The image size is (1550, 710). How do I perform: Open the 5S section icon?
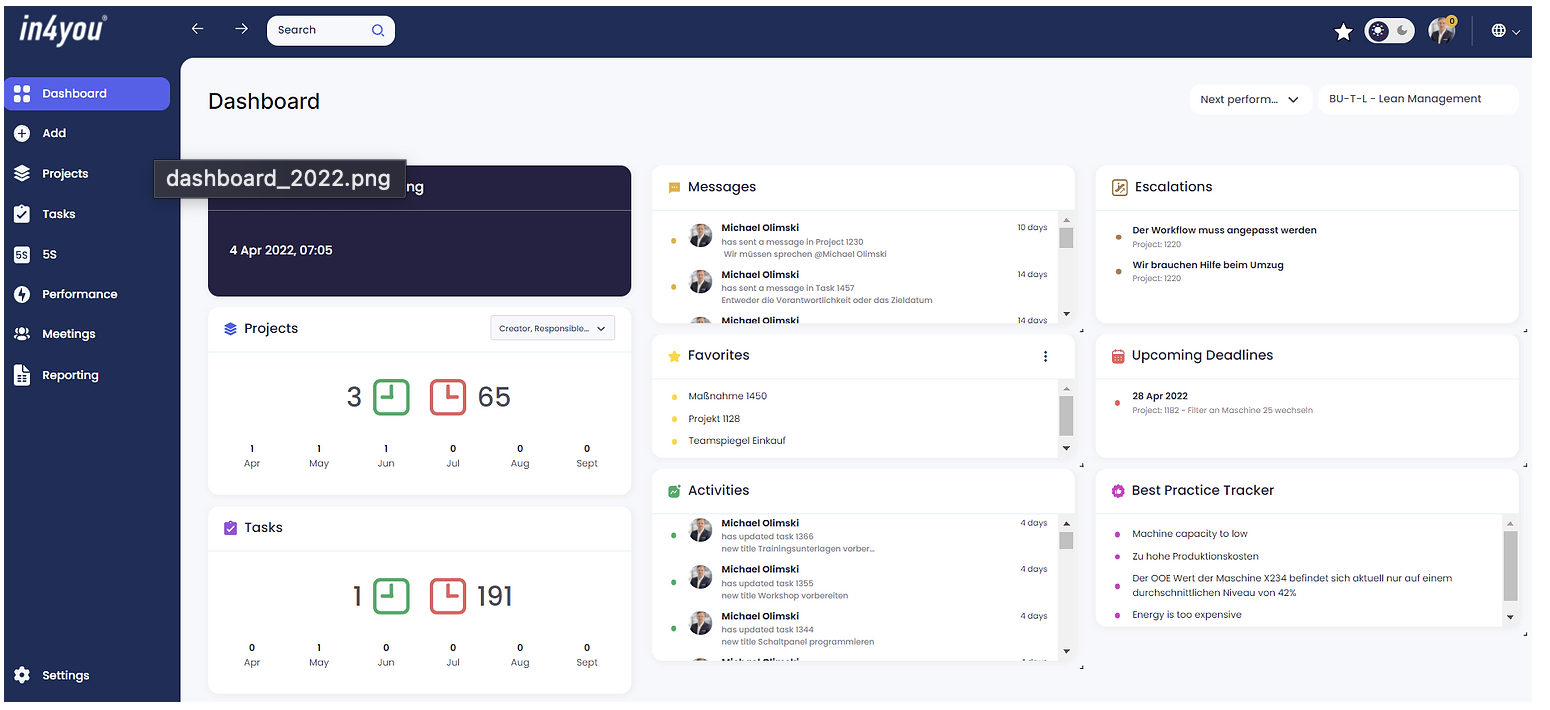point(22,255)
